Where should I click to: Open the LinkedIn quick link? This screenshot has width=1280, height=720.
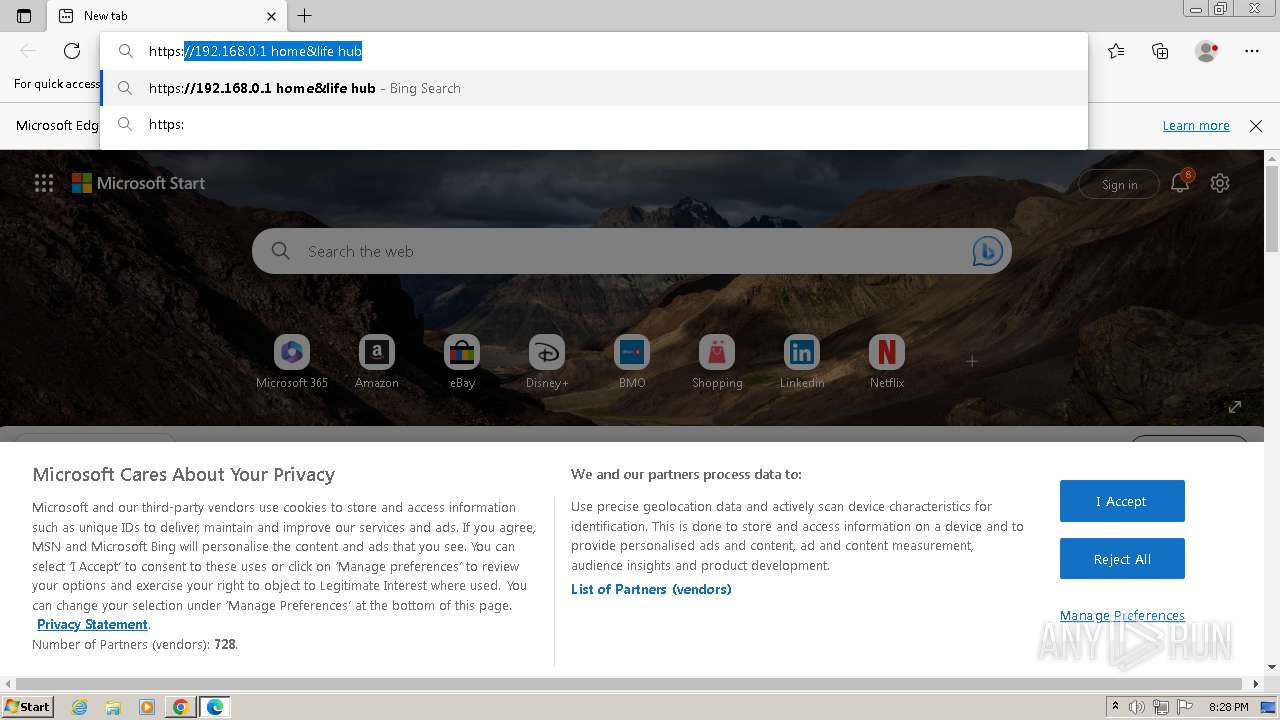[802, 362]
